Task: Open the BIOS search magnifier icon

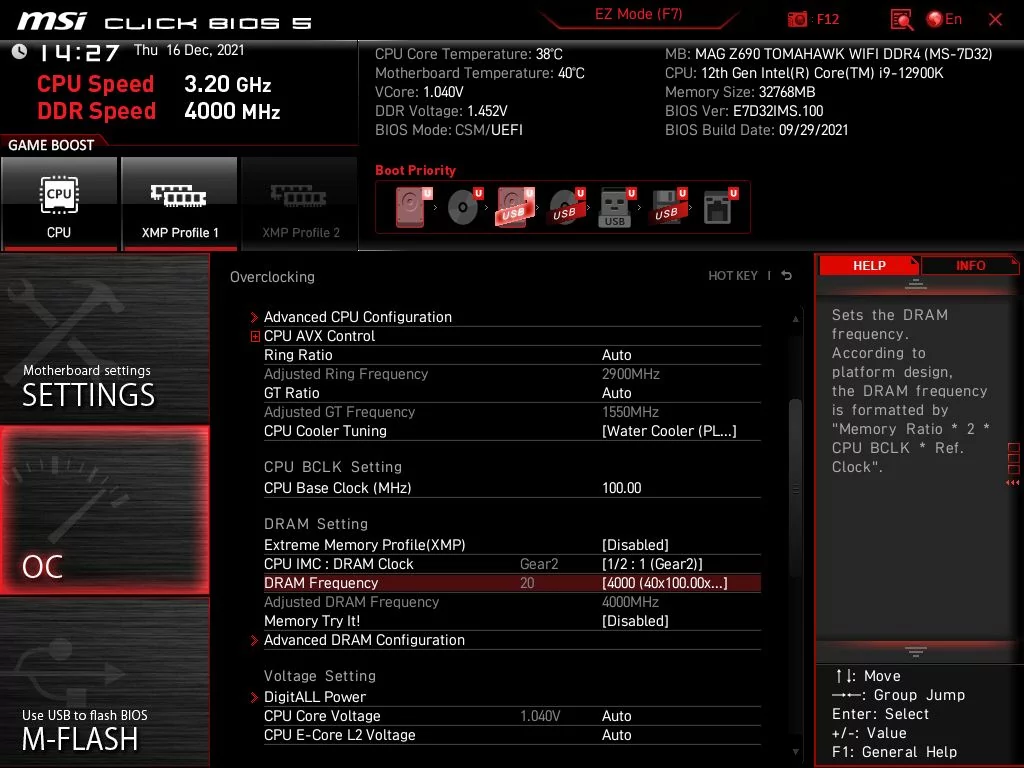Action: (x=902, y=20)
